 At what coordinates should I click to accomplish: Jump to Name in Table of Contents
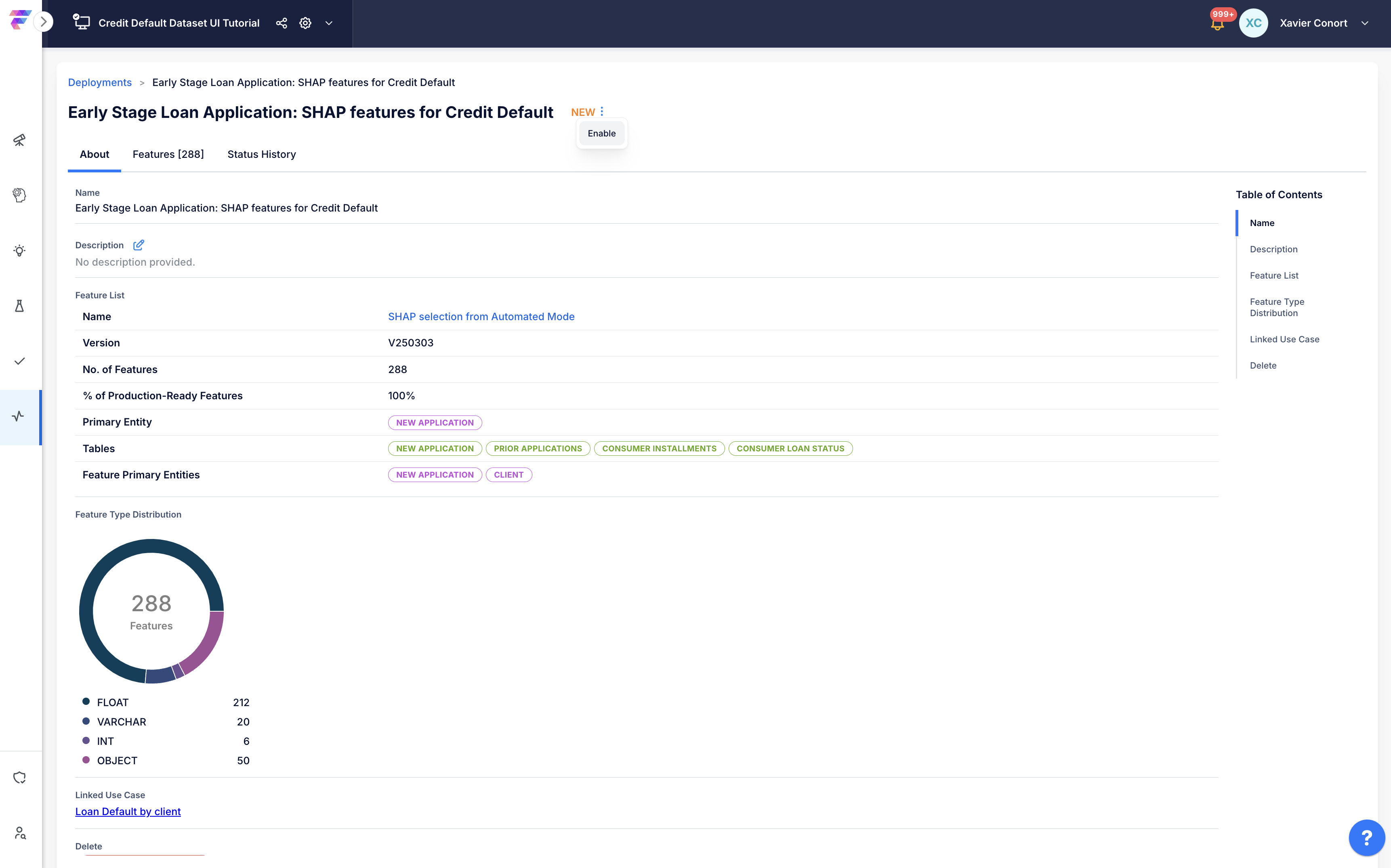(x=1262, y=223)
